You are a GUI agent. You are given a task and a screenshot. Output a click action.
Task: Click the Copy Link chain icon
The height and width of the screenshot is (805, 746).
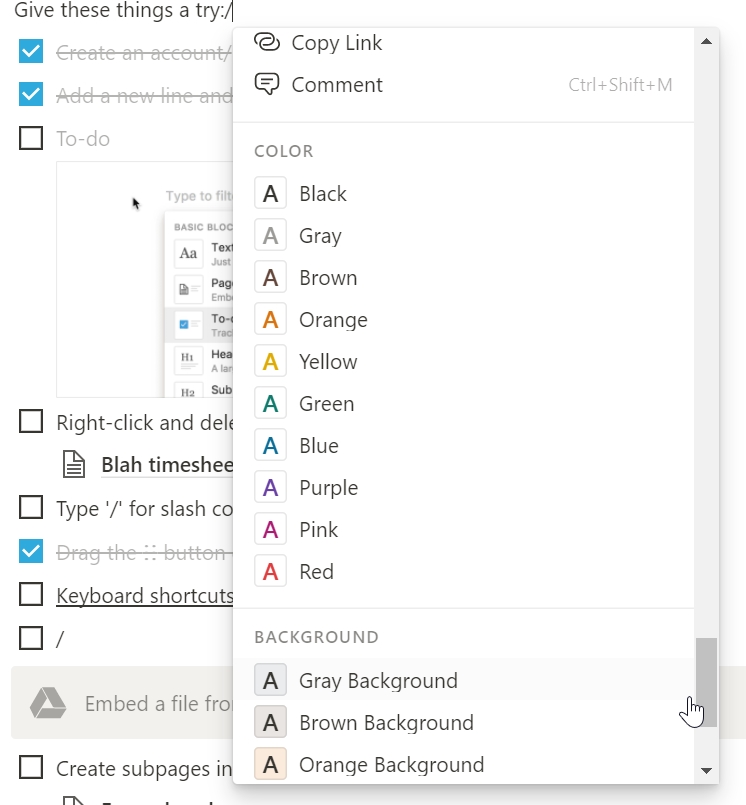[267, 43]
